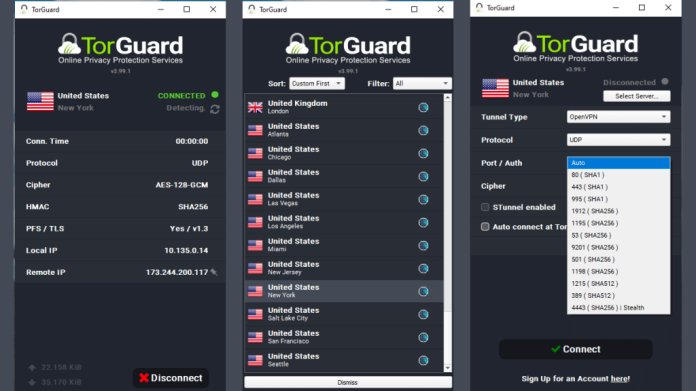Click the globe icon for United States Atlanta
The image size is (696, 391).
(x=423, y=130)
